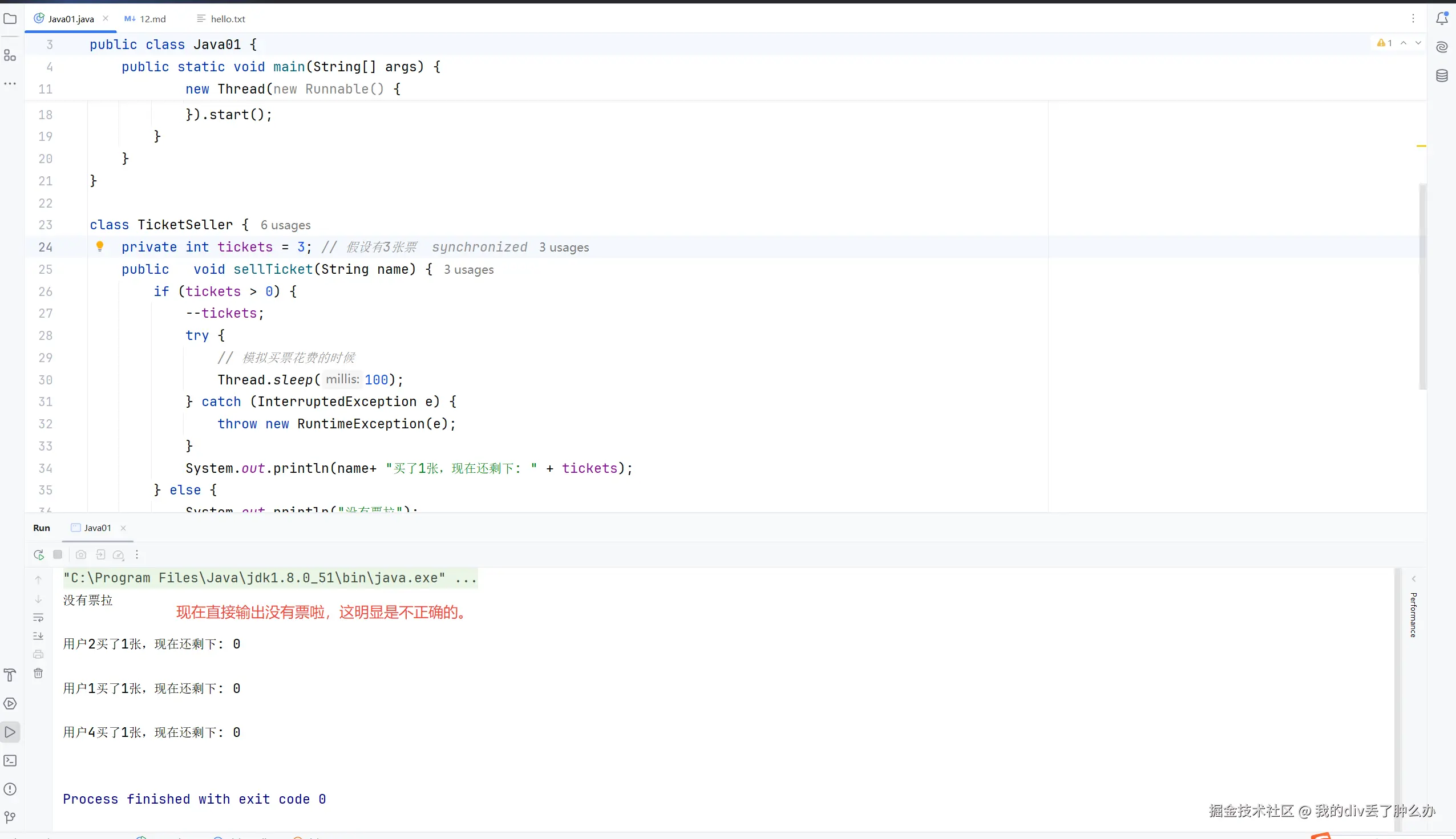Expand the Performance side panel chevron
This screenshot has height=839, width=1456.
tap(1413, 578)
